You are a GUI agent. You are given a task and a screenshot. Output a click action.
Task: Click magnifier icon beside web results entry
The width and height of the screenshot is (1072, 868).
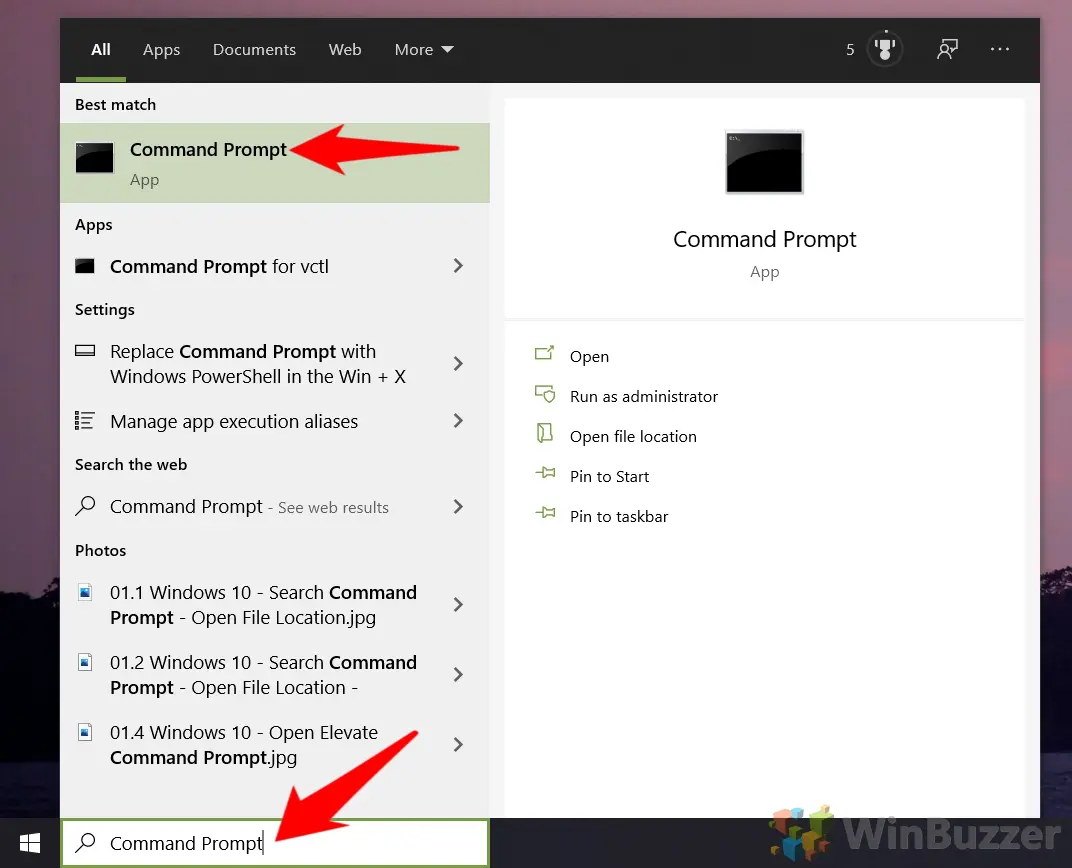(85, 506)
